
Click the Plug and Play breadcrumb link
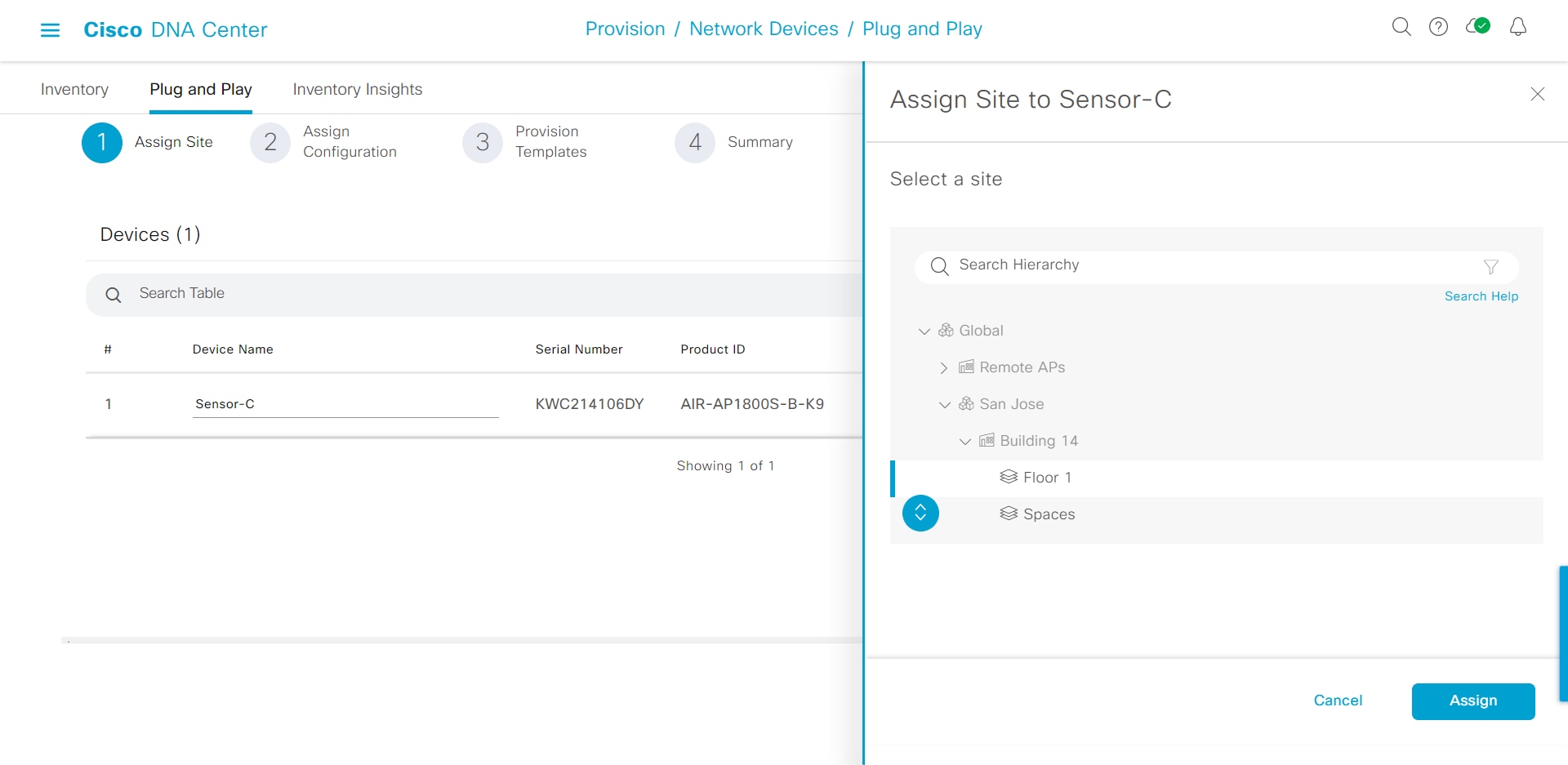point(922,29)
